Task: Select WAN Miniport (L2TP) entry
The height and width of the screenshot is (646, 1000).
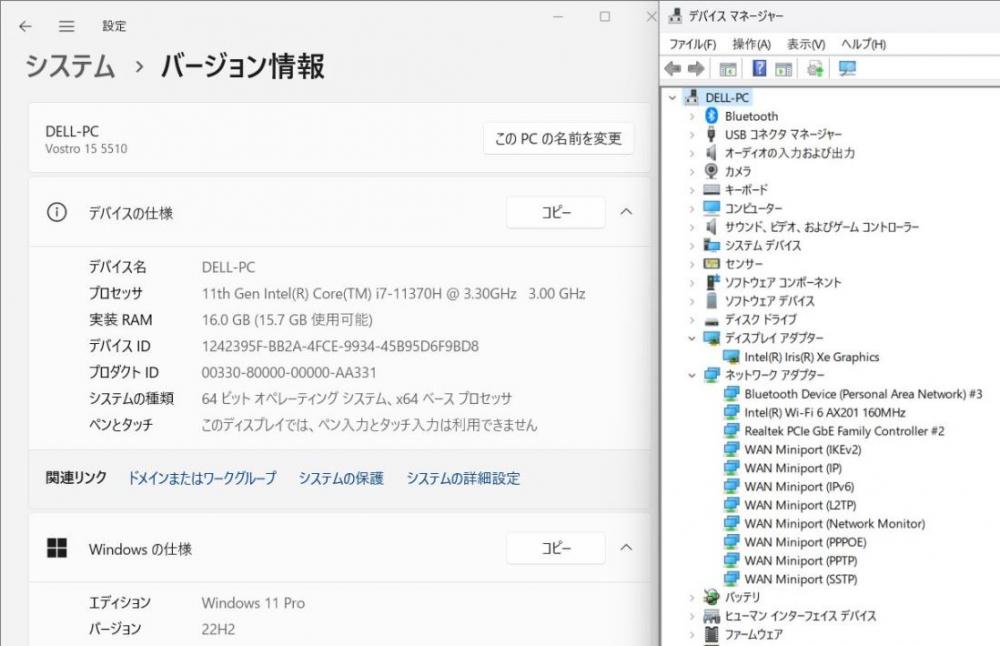Action: pyautogui.click(x=800, y=505)
